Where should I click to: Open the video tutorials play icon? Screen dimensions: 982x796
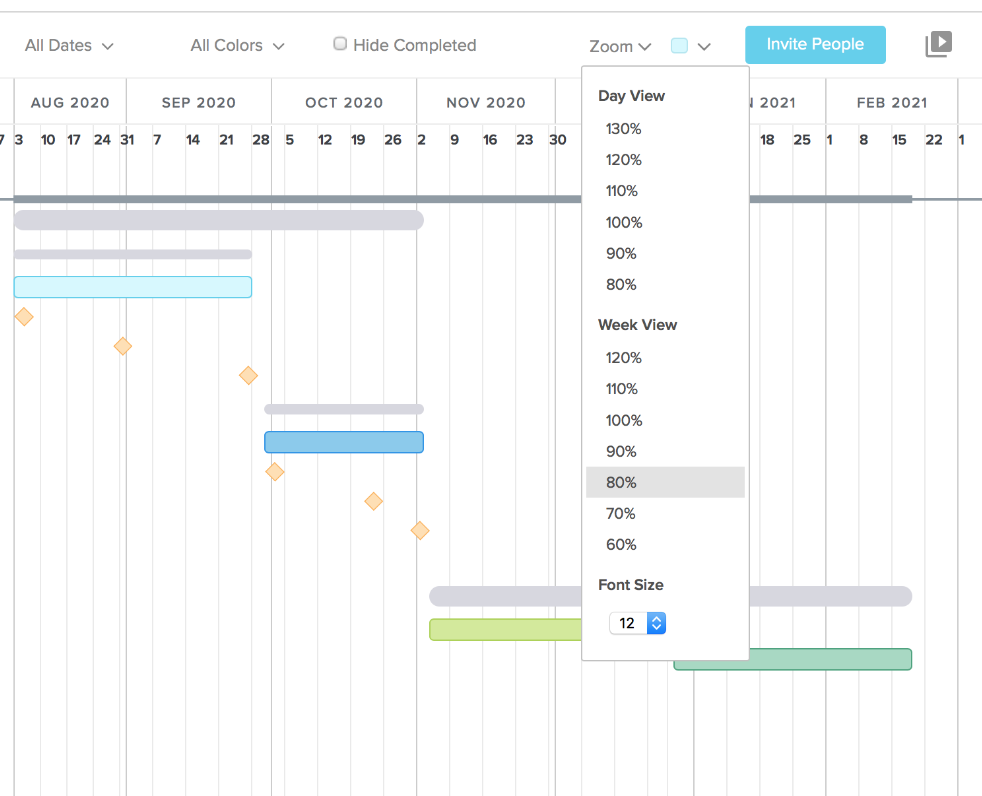coord(938,44)
